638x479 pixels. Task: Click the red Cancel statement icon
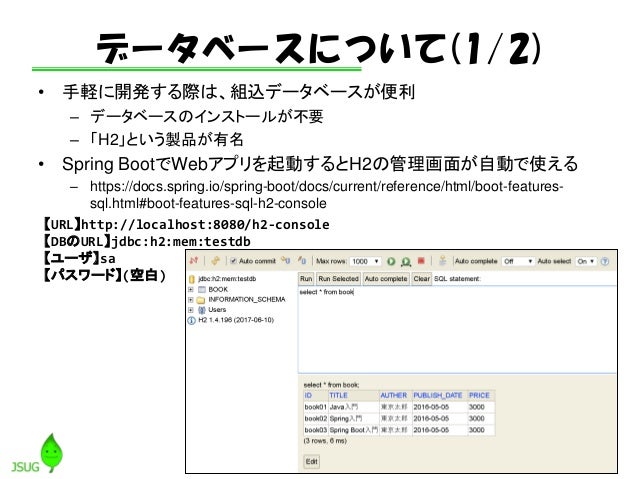point(421,261)
